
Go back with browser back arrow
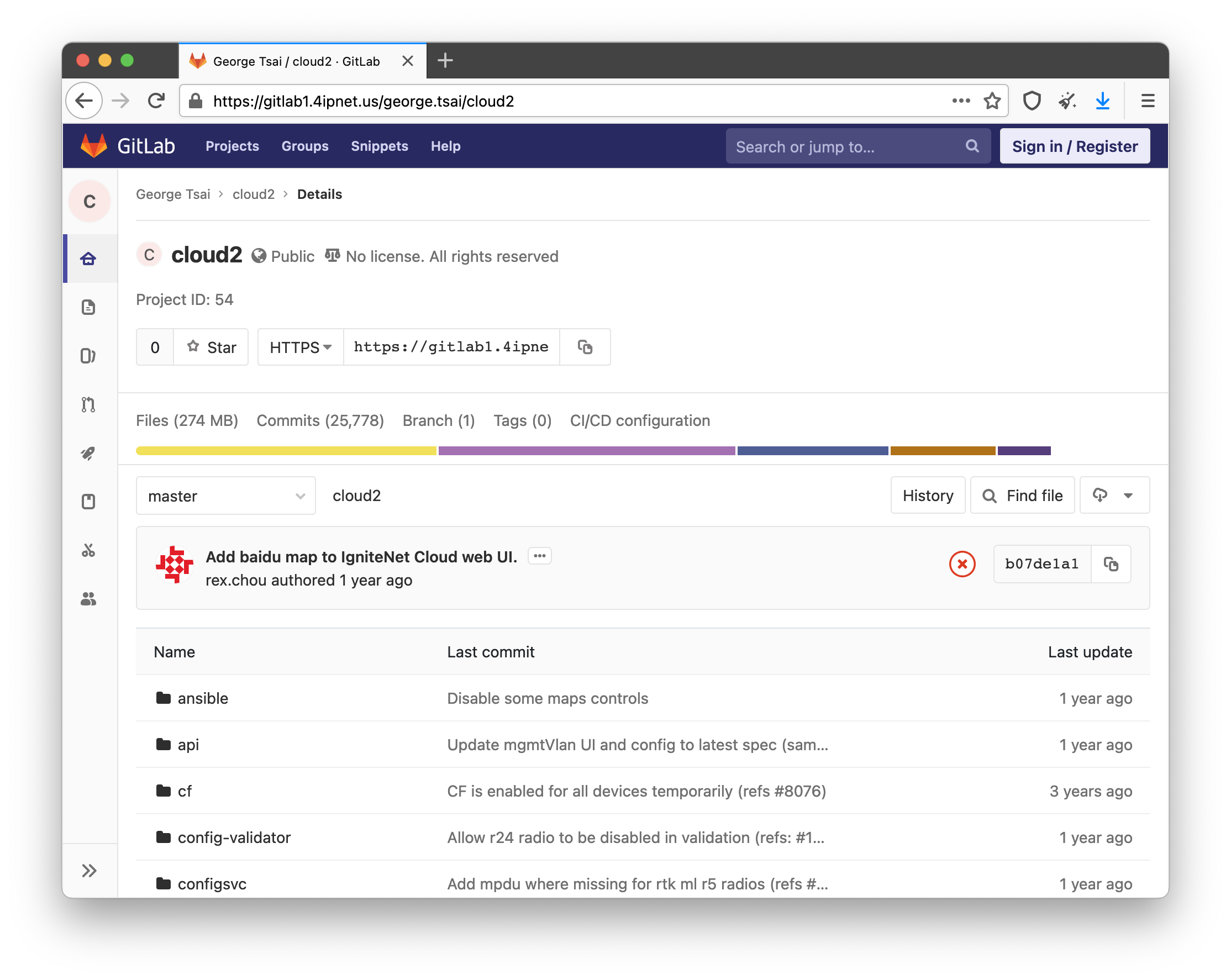pyautogui.click(x=85, y=101)
